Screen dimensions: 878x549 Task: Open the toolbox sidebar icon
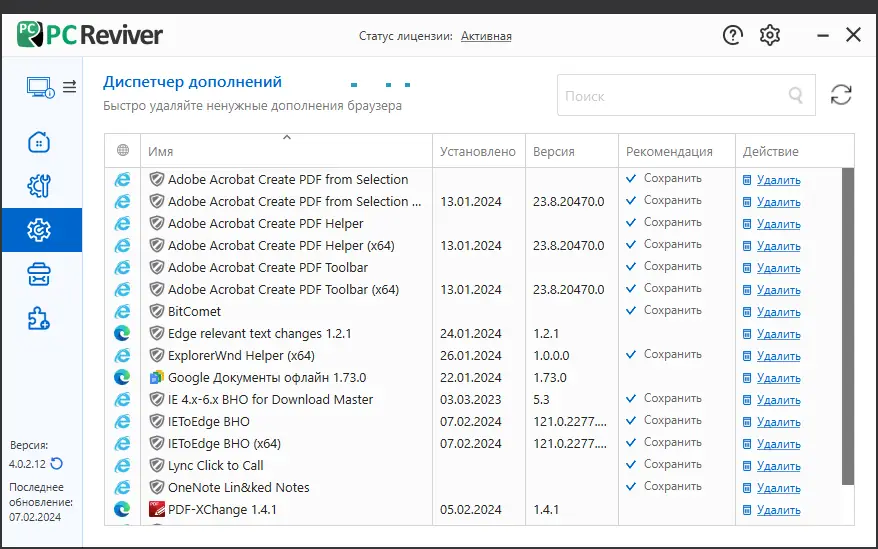pos(40,275)
